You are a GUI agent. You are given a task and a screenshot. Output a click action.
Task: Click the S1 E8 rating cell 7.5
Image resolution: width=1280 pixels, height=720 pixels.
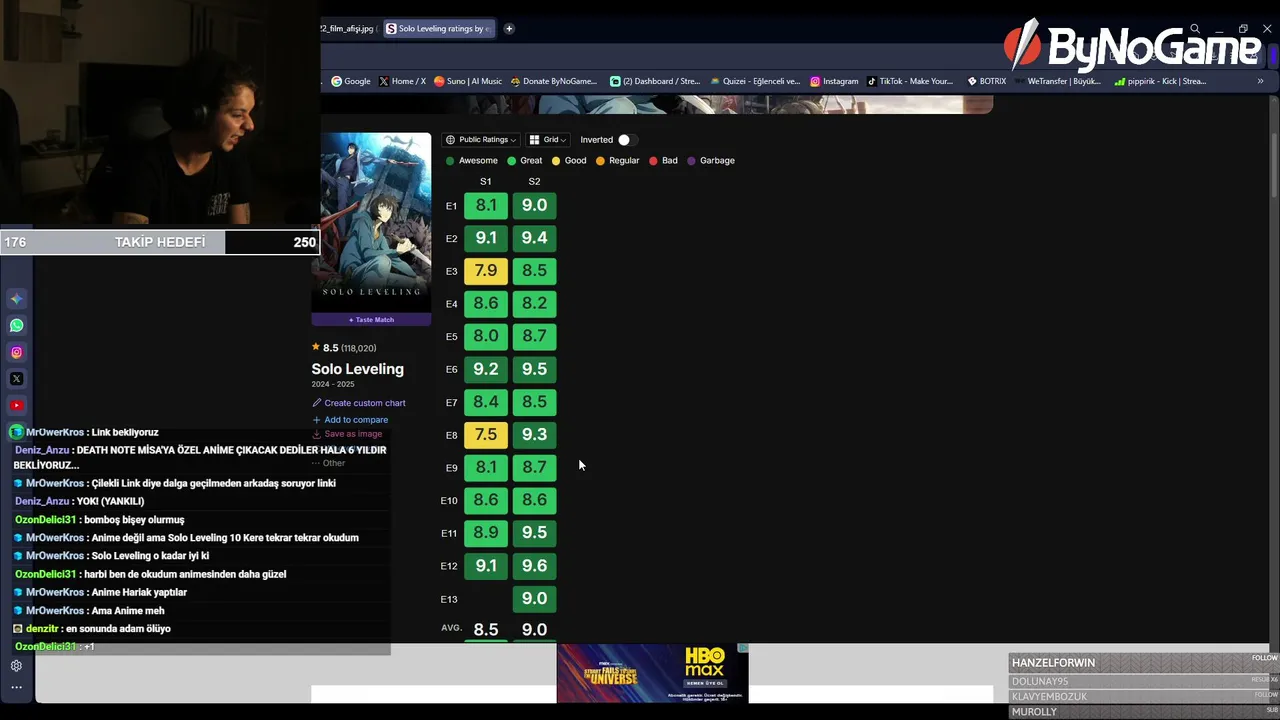click(486, 435)
